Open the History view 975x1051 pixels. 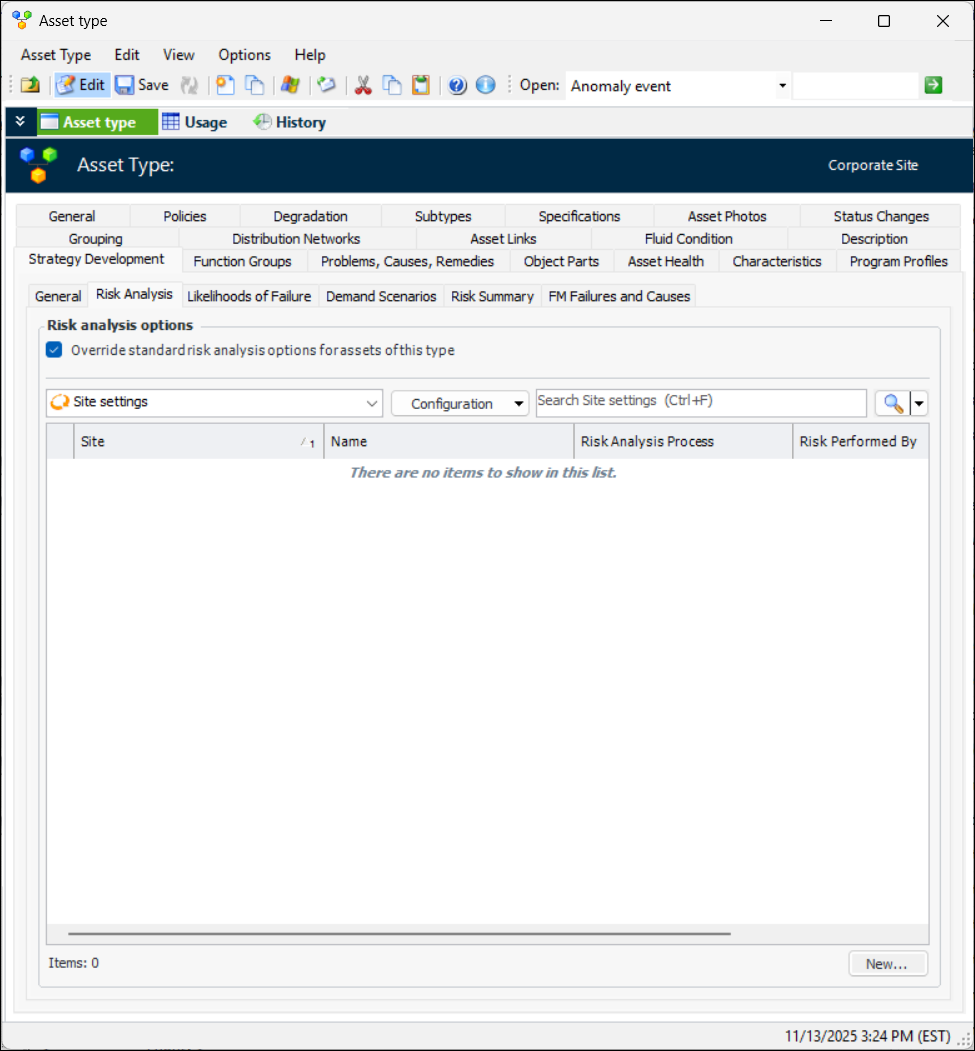tap(289, 122)
